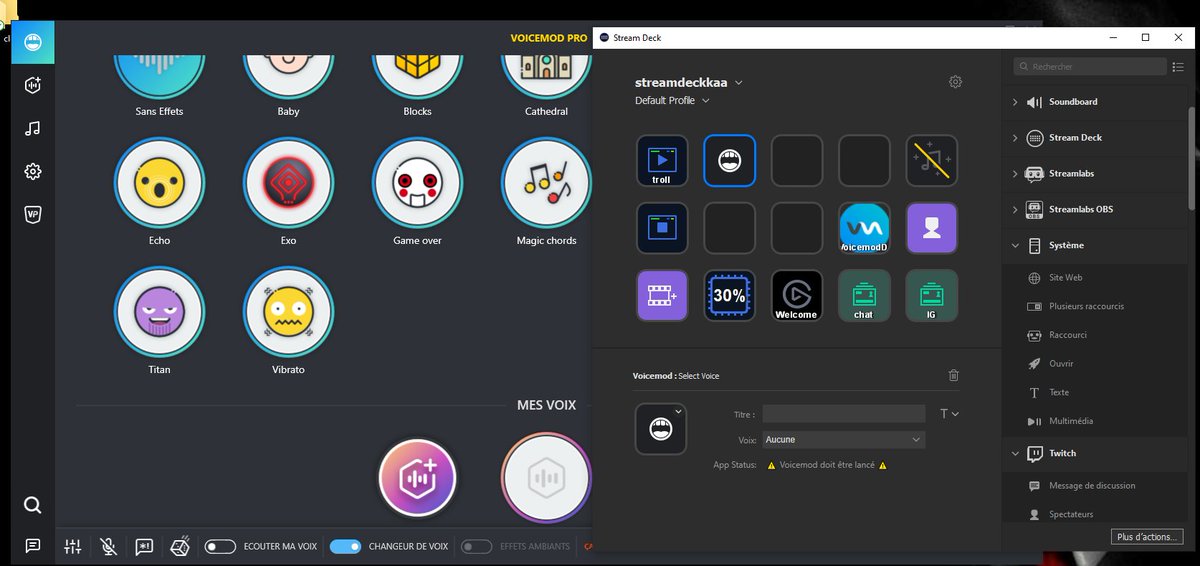This screenshot has width=1200, height=566.
Task: Select the chat key in Stream Deck grid
Action: 864,295
